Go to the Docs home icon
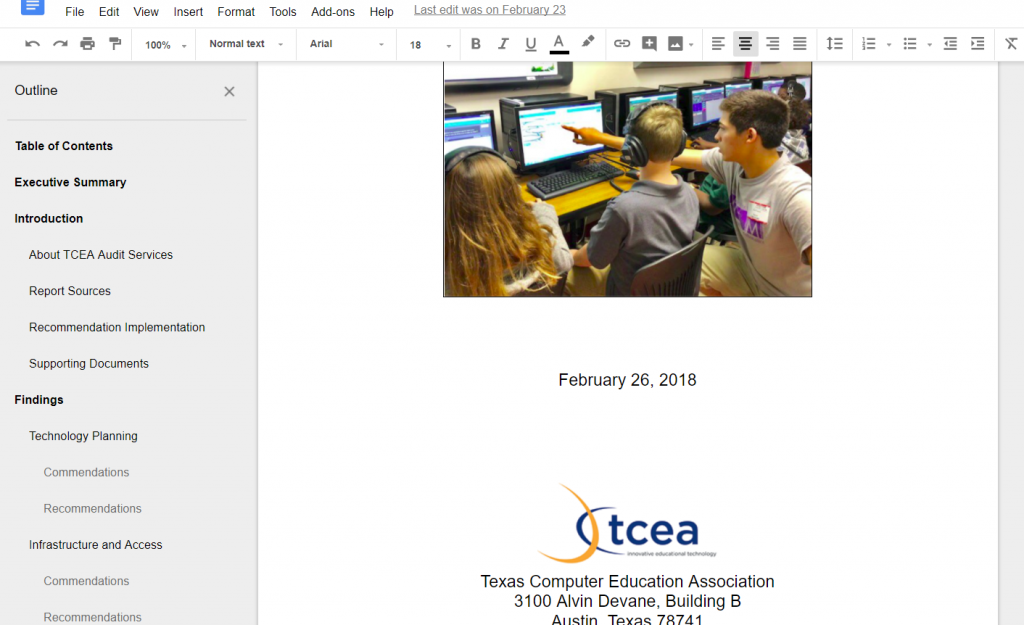This screenshot has width=1024, height=625. pos(33,7)
